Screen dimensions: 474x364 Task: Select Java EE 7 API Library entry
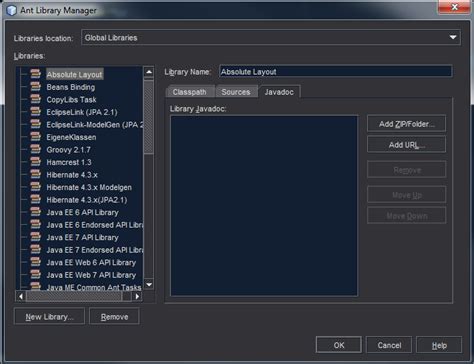pyautogui.click(x=82, y=237)
